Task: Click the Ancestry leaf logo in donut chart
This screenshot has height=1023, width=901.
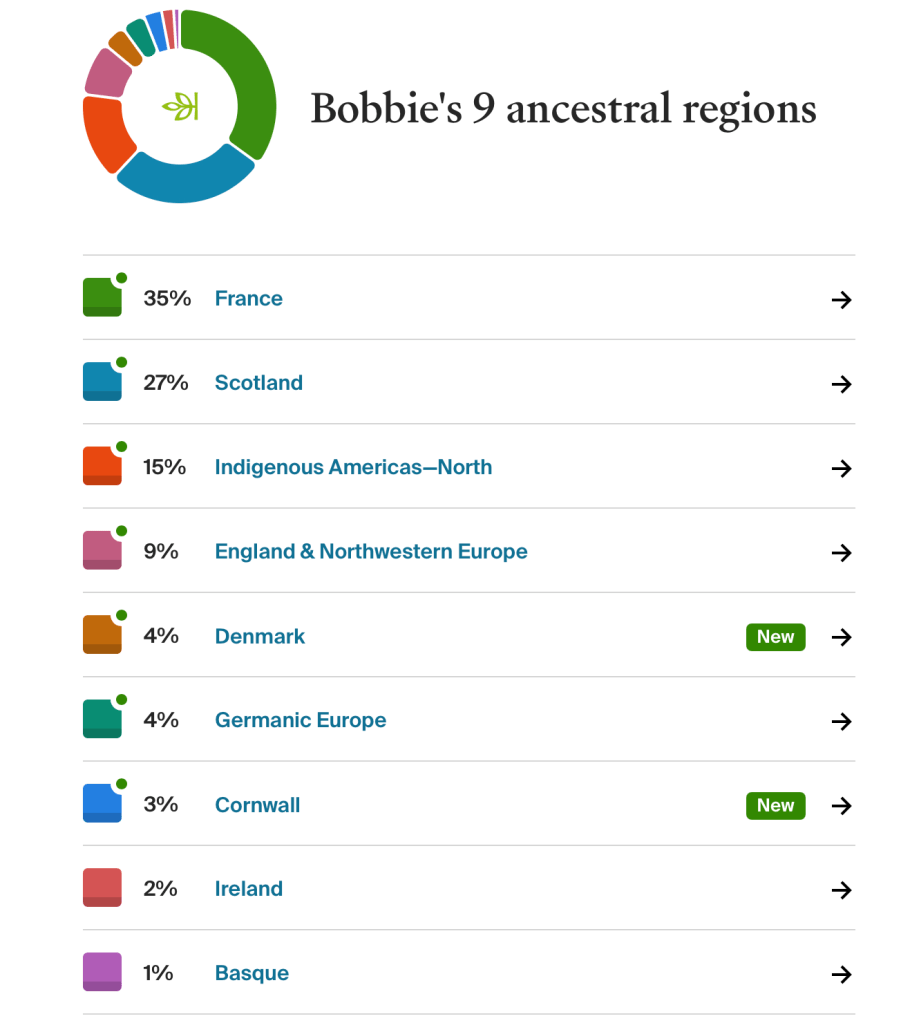Action: tap(181, 106)
